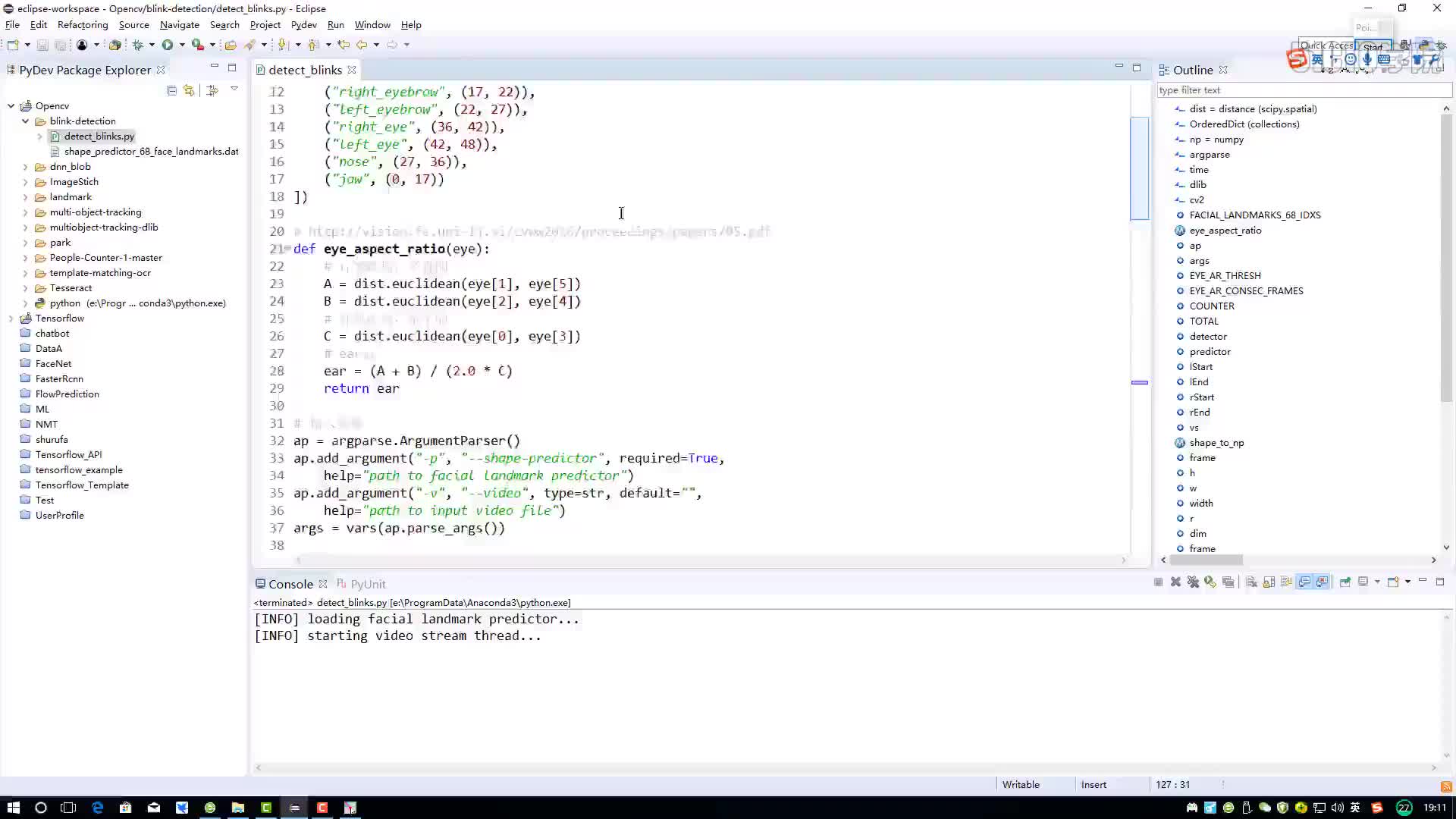Click the Previous Annotation yellow up arrow
This screenshot has width=1456, height=819.
(x=313, y=45)
